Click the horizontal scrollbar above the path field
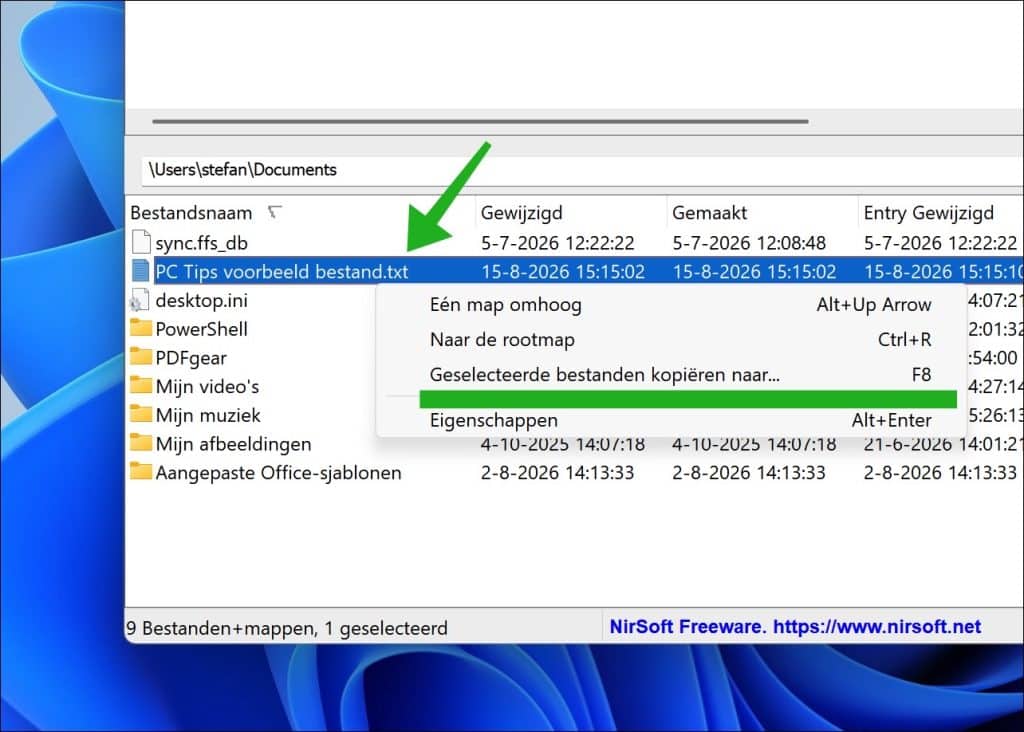The height and width of the screenshot is (732, 1024). 480,121
